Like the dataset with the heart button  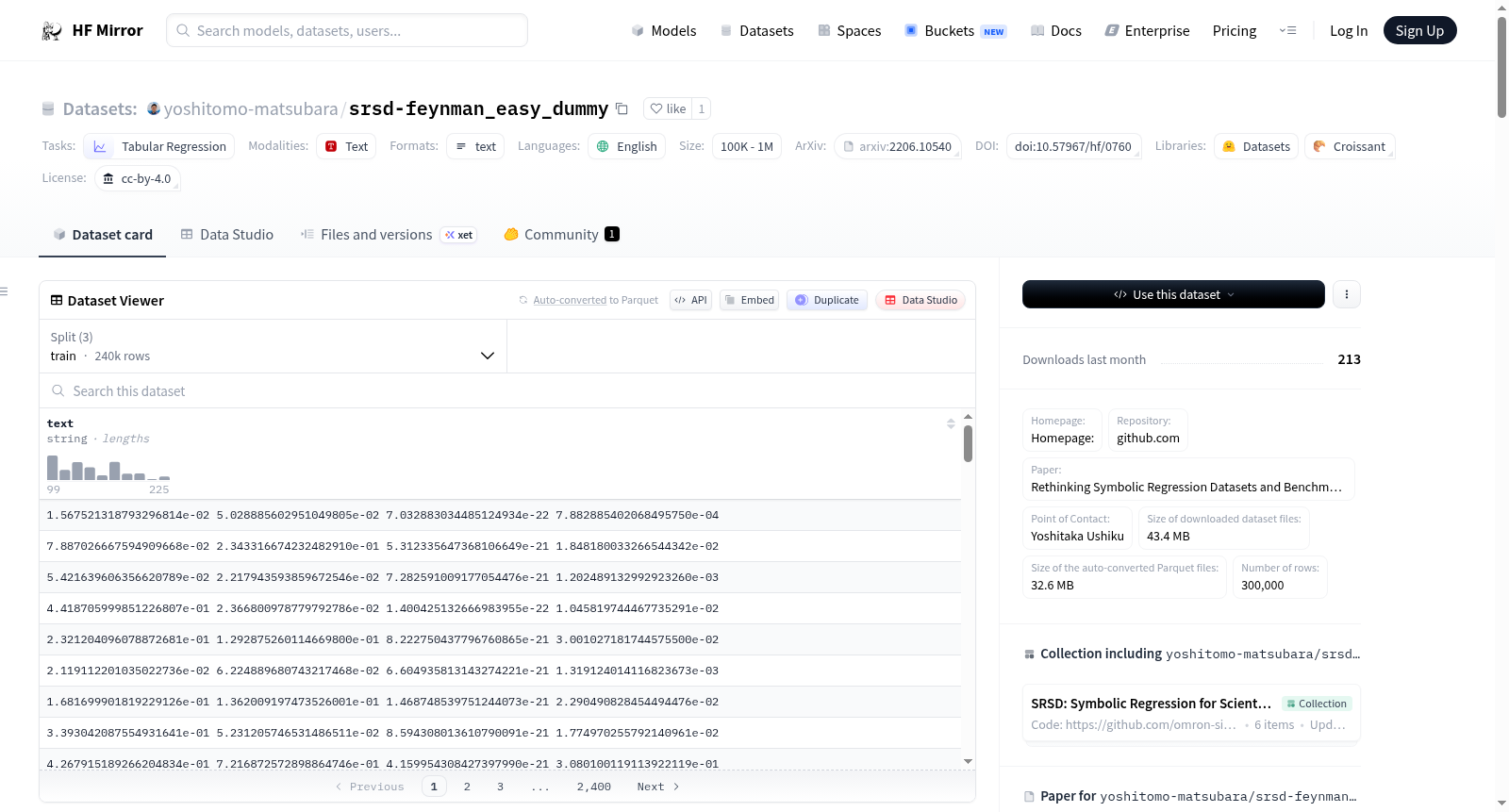[668, 108]
